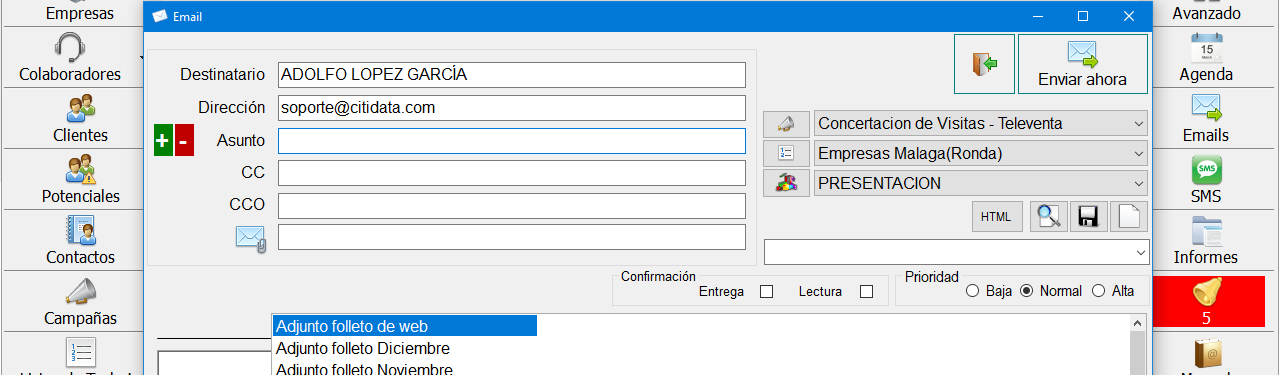Toggle the Lectura confirmation checkbox
The image size is (1280, 375).
pyautogui.click(x=867, y=292)
